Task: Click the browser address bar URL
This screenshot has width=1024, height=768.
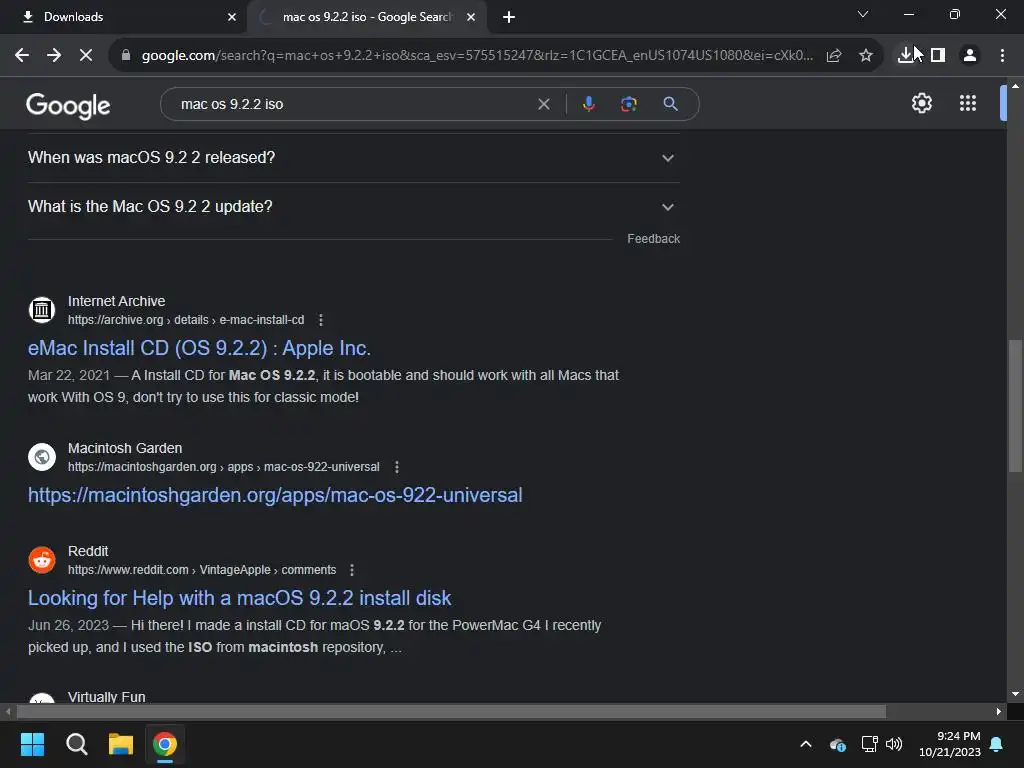Action: [477, 56]
